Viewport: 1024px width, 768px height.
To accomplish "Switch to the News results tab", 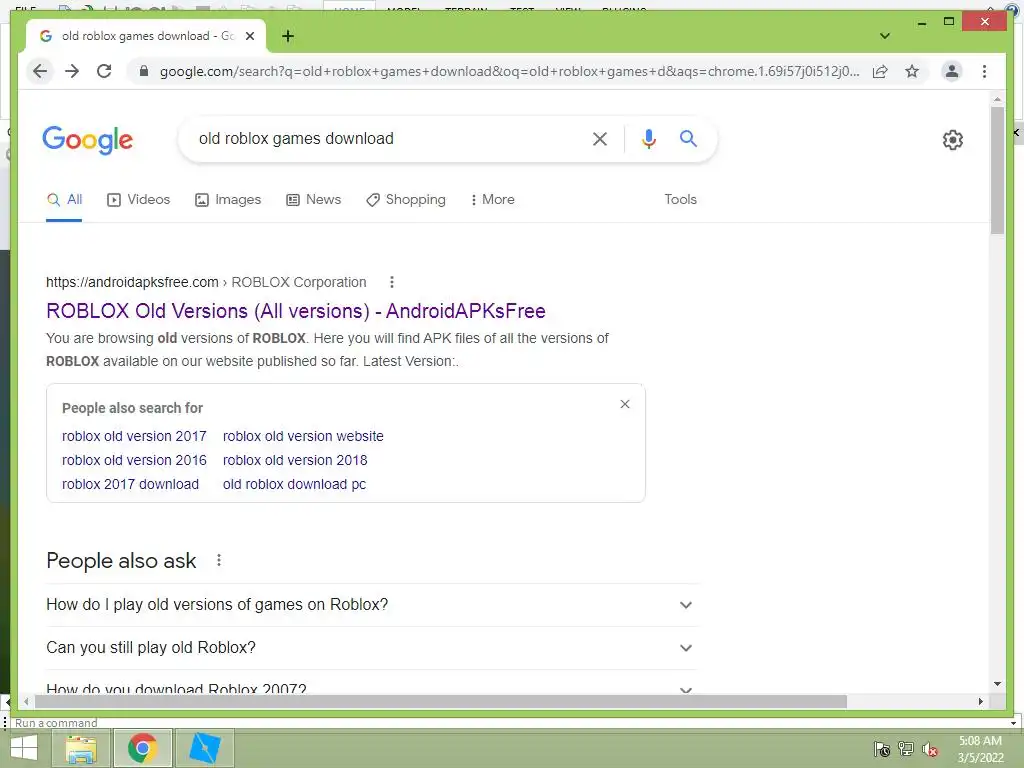I will [x=313, y=200].
